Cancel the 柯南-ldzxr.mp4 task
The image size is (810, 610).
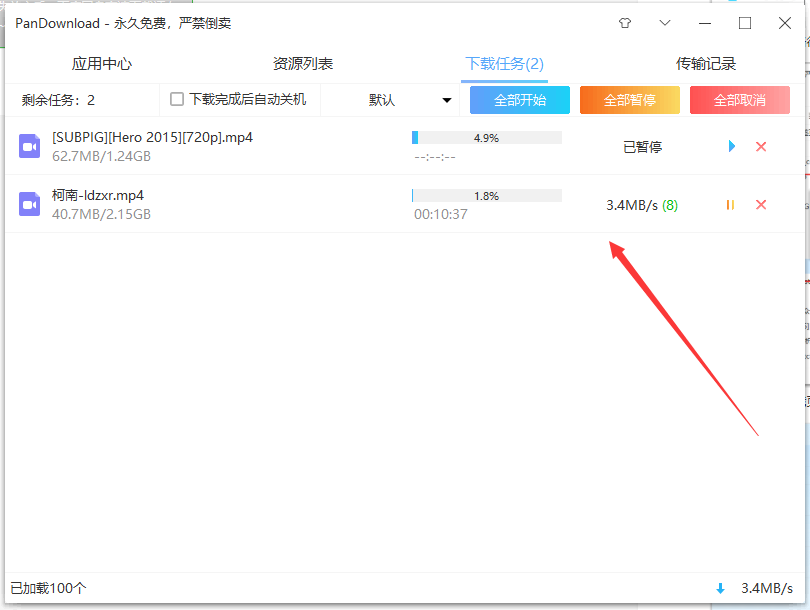click(761, 205)
